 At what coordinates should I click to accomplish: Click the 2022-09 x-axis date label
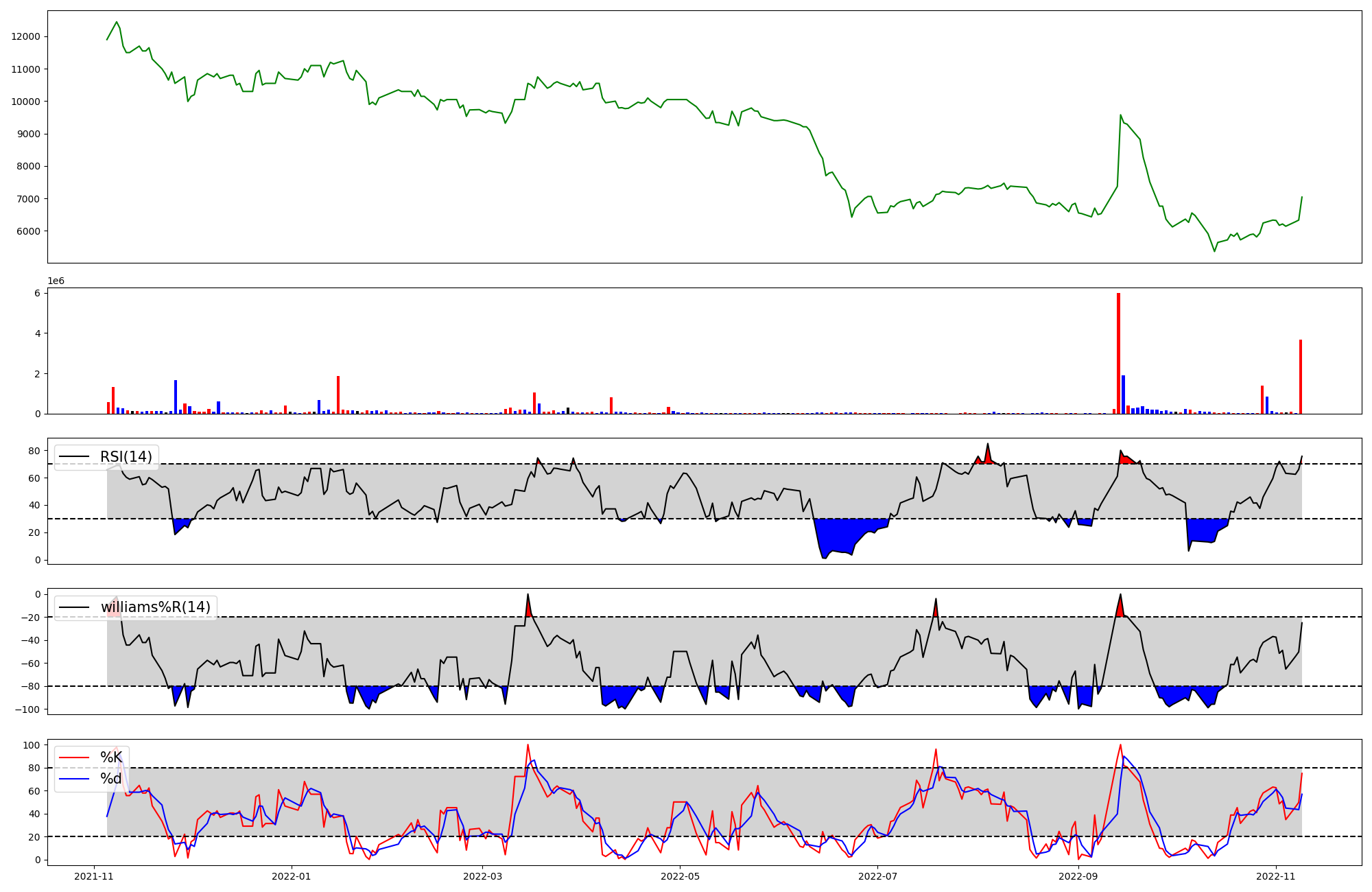tap(1078, 876)
